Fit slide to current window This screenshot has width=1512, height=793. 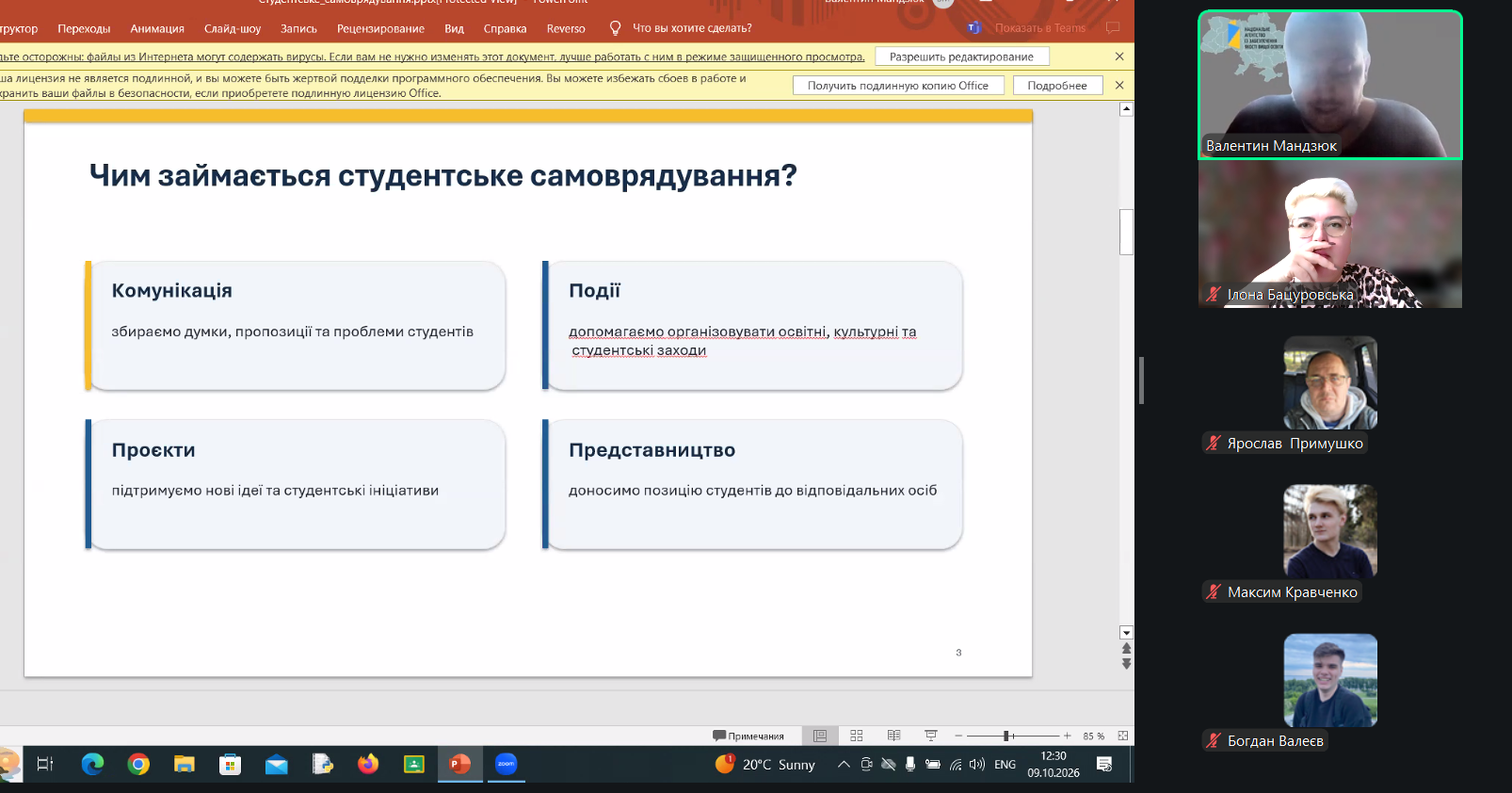point(1123,736)
